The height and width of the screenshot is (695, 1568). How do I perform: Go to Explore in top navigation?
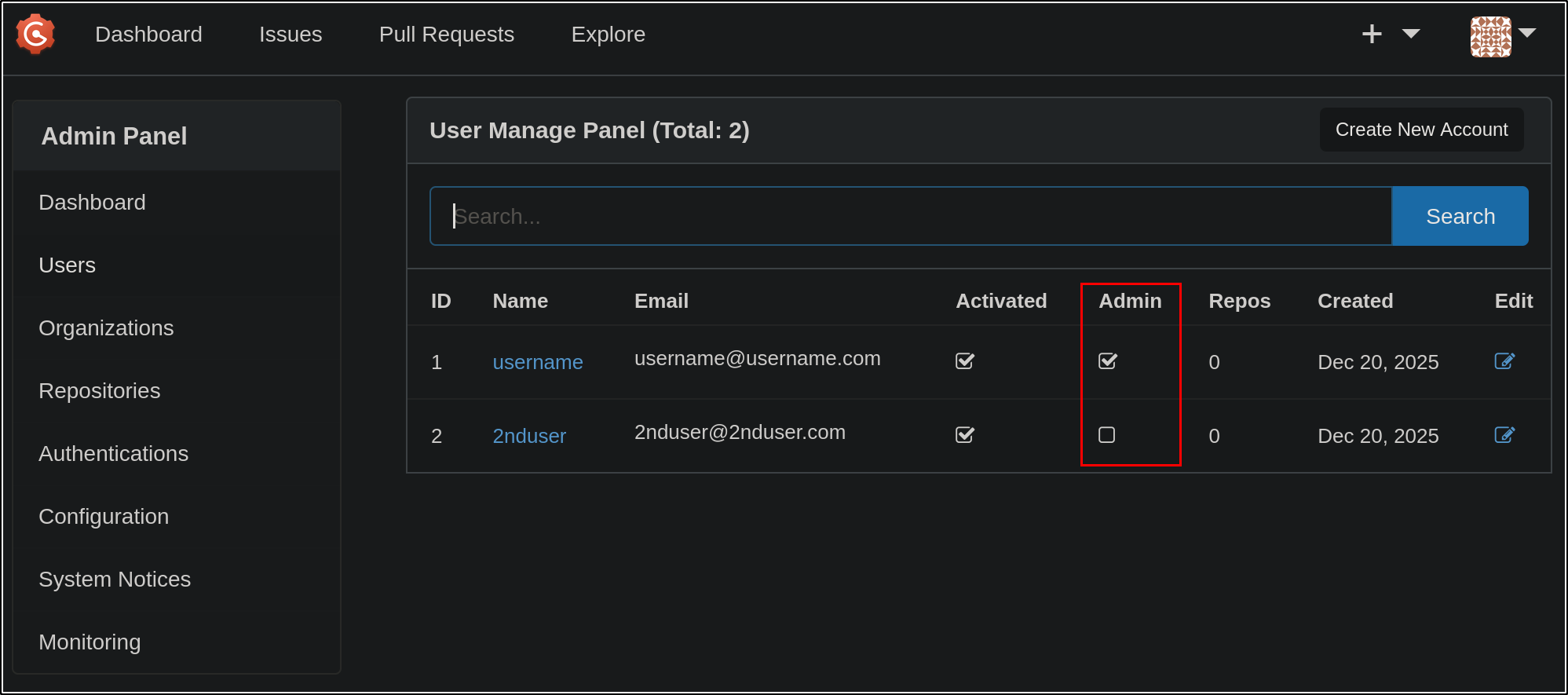(x=608, y=35)
